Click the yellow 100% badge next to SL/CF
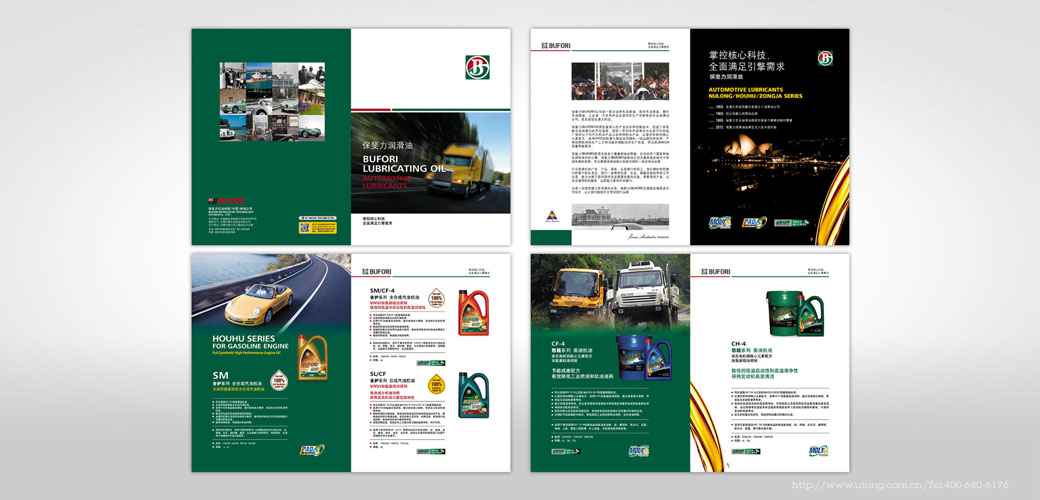 pos(436,383)
